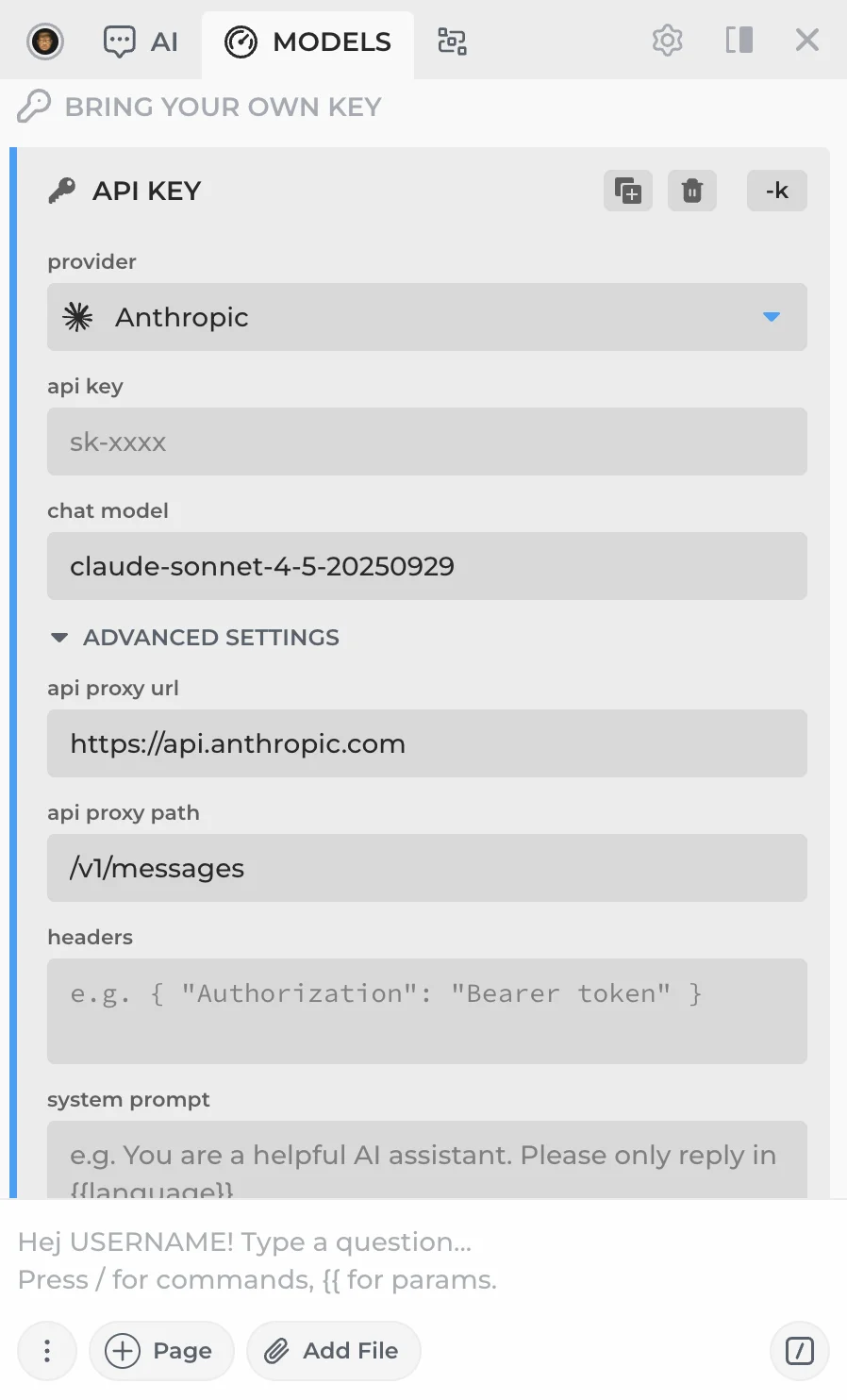Focus the headers text area
847x1400 pixels.
pyautogui.click(x=427, y=1011)
